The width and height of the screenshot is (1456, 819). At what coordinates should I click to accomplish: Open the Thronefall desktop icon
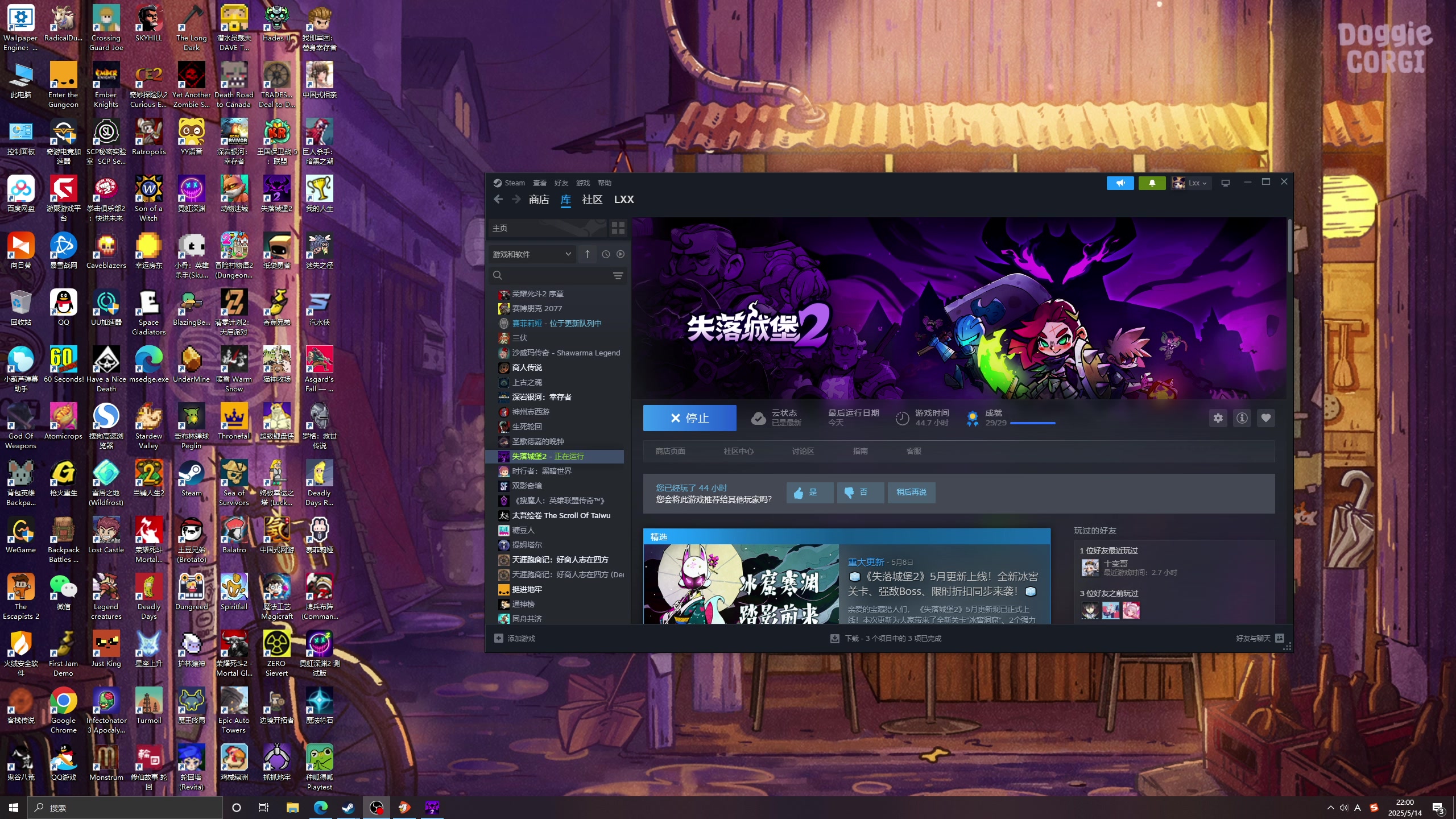234,422
